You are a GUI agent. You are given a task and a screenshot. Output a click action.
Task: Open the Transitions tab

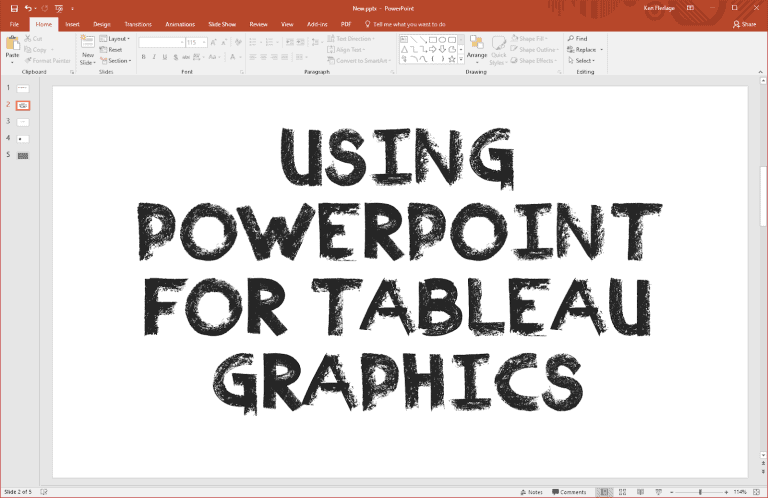pyautogui.click(x=138, y=24)
